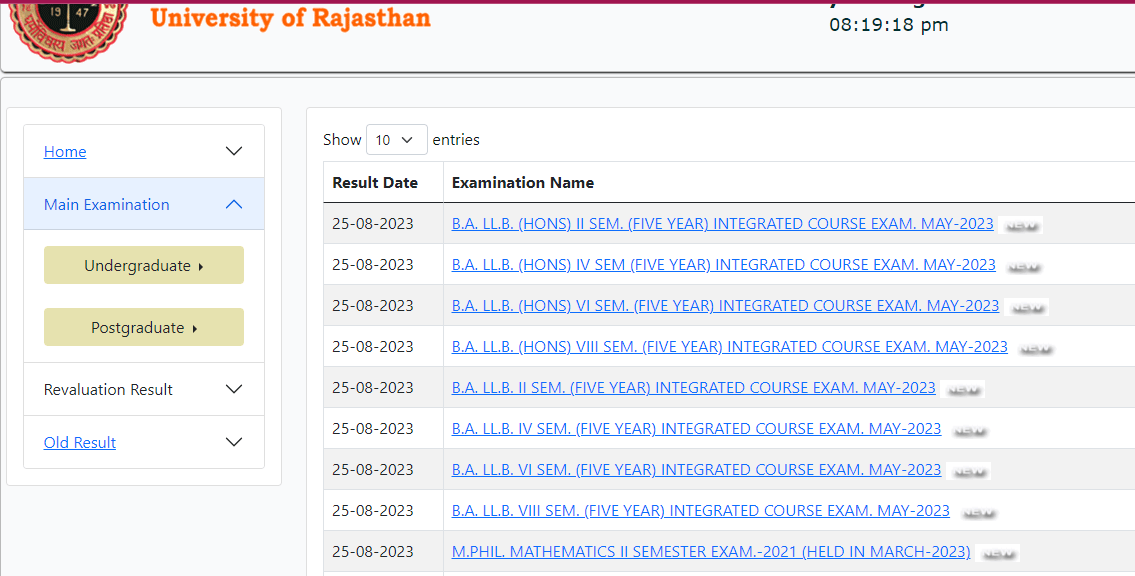
Task: Expand the Revaluation Result chevron
Action: (x=233, y=389)
